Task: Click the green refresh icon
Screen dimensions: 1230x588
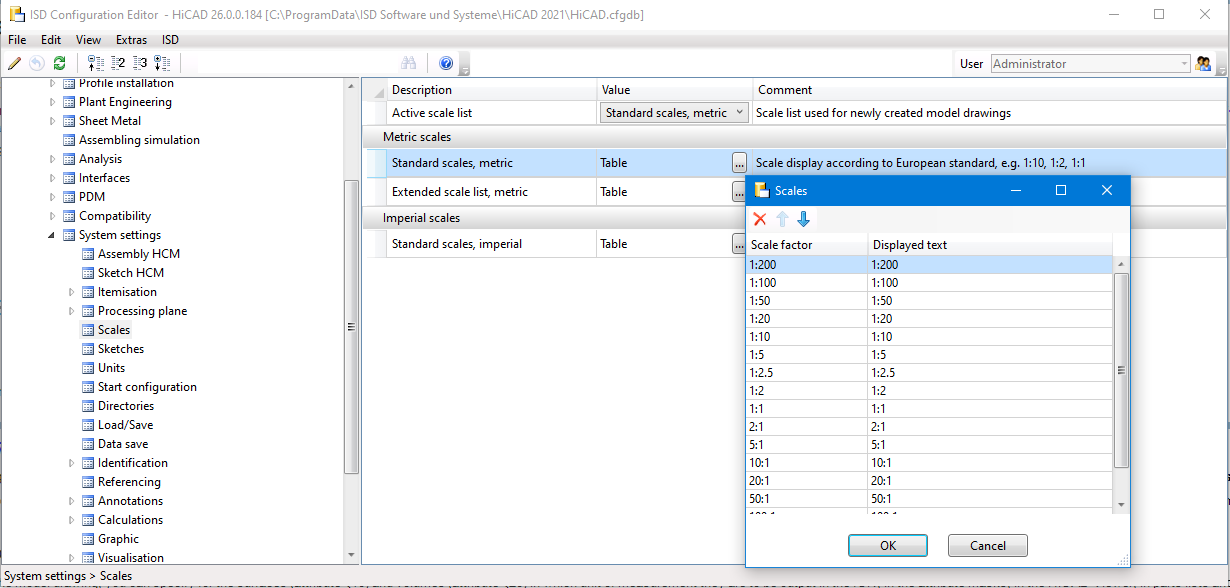Action: [59, 63]
